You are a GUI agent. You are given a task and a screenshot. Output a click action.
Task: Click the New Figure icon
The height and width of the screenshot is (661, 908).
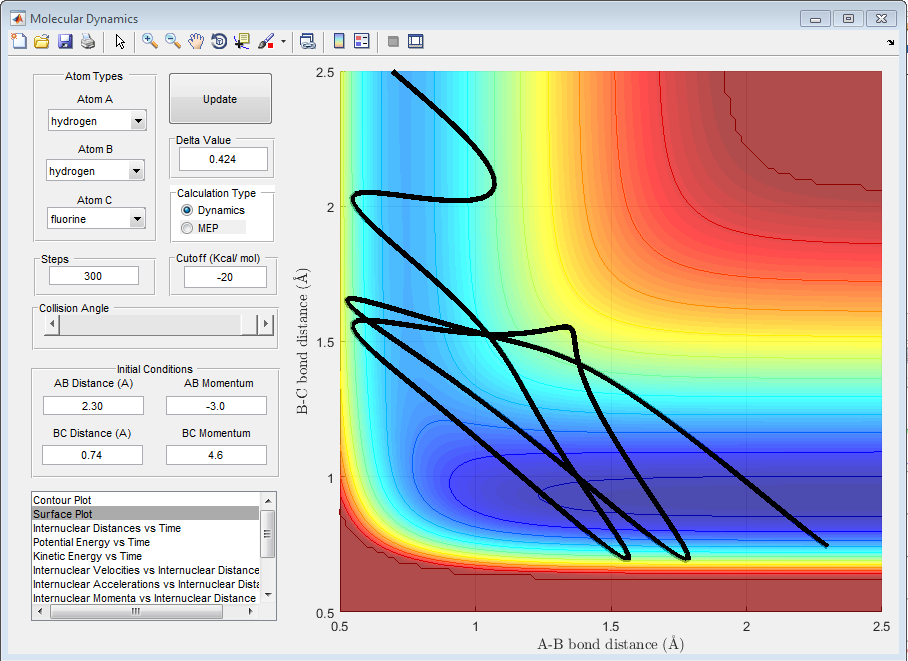[18, 41]
